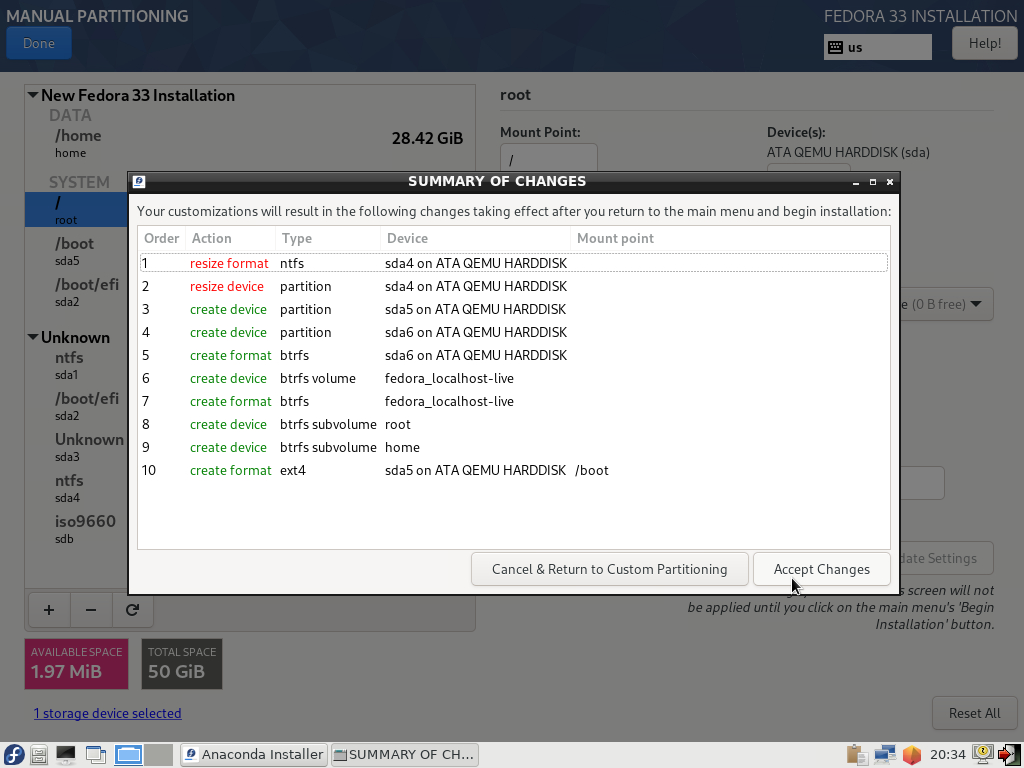Select the ntfs sda4 entry
Image resolution: width=1024 pixels, height=768 pixels.
pos(76,488)
